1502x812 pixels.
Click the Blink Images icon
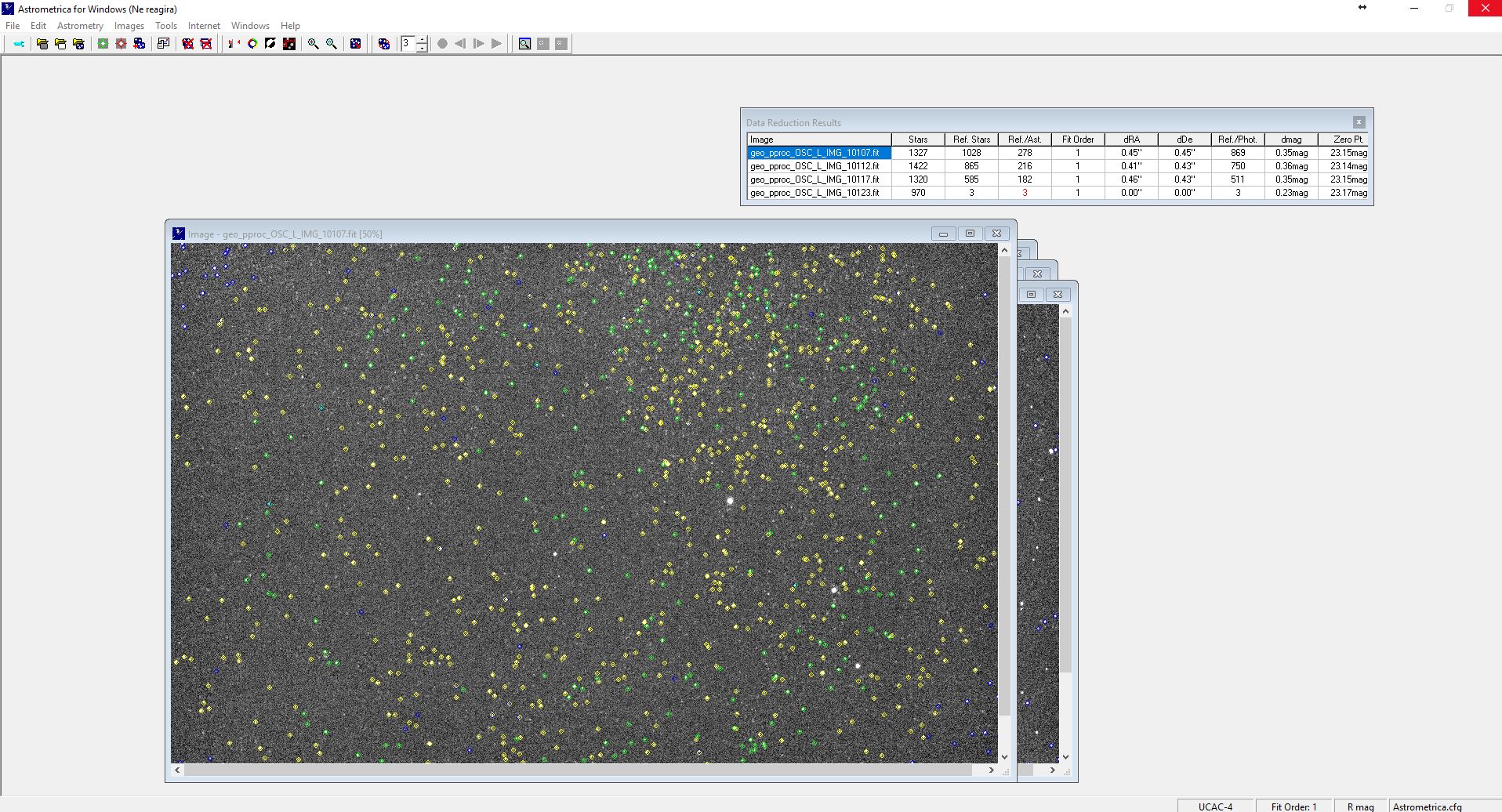(x=384, y=44)
